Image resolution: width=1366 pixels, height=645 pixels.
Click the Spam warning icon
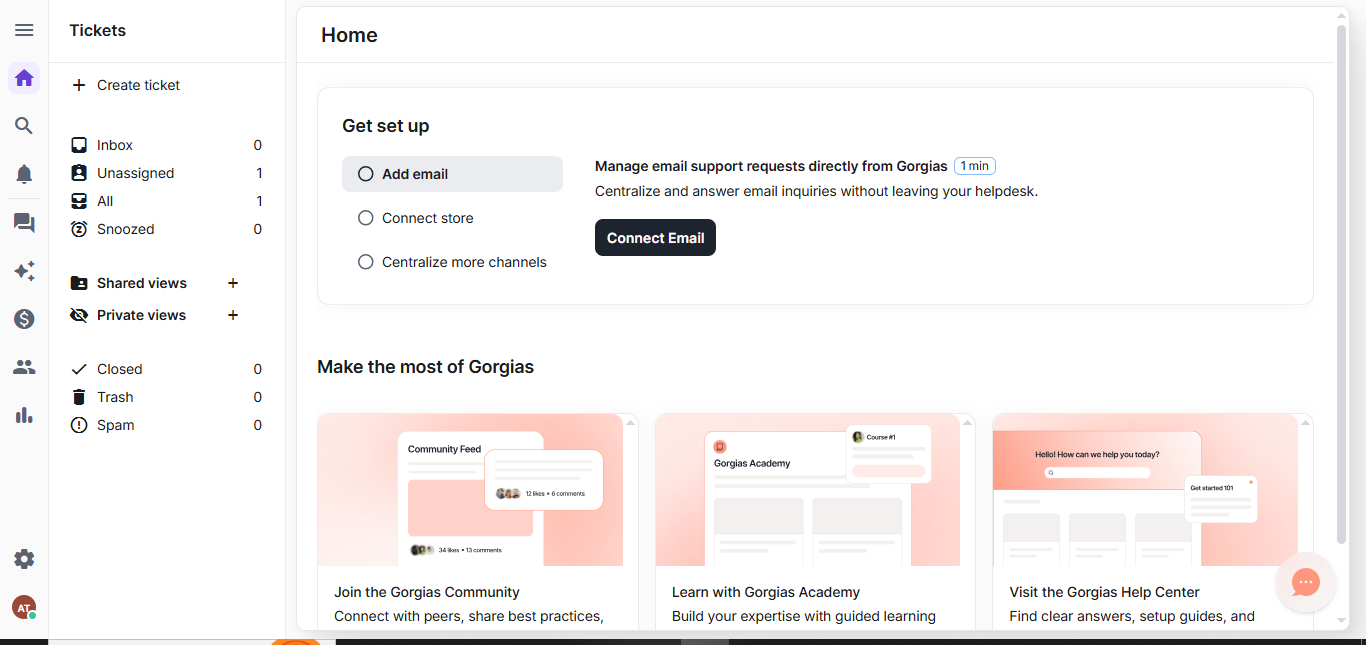click(79, 425)
